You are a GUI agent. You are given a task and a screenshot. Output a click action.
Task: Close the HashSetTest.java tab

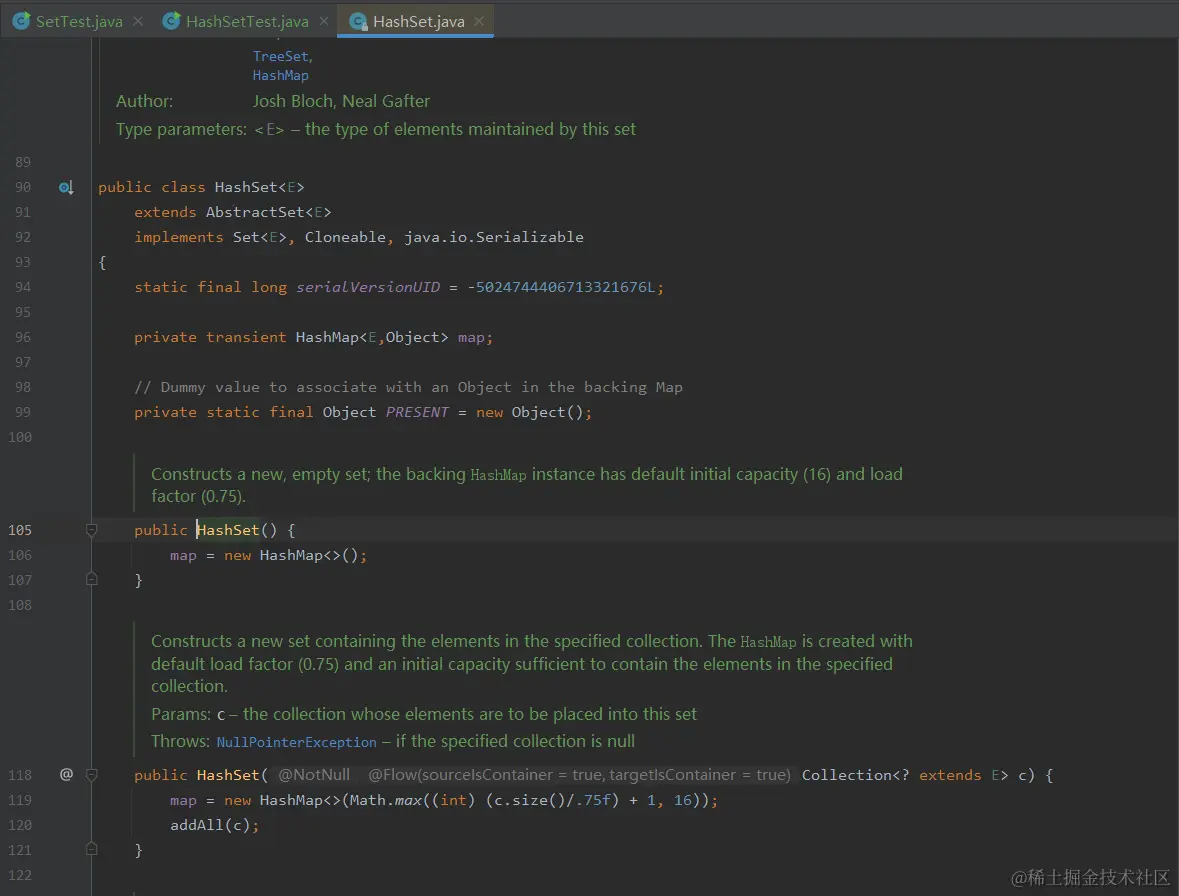point(323,21)
